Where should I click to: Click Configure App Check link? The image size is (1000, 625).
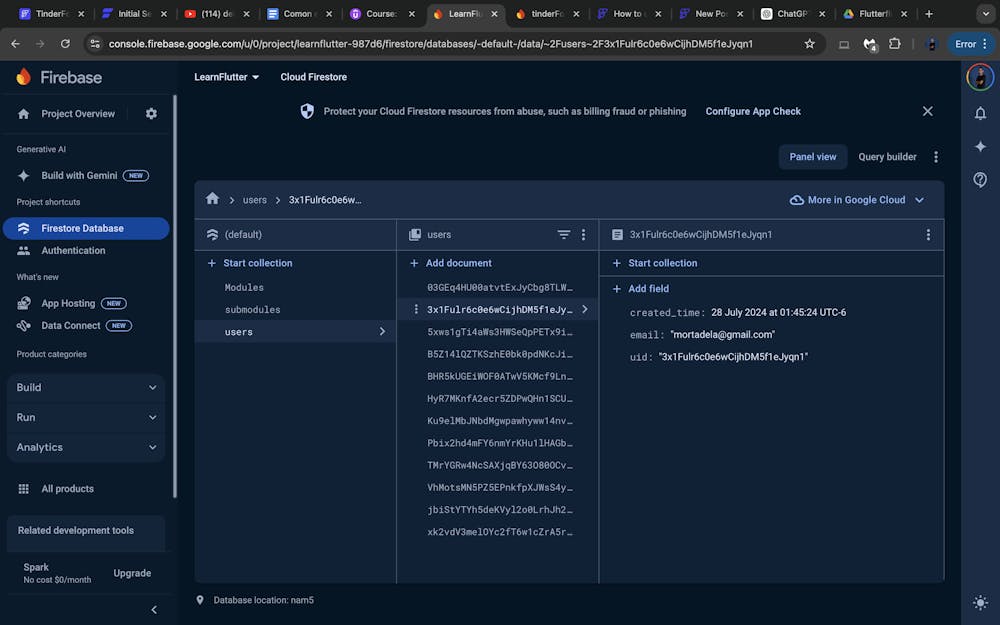pyautogui.click(x=753, y=111)
